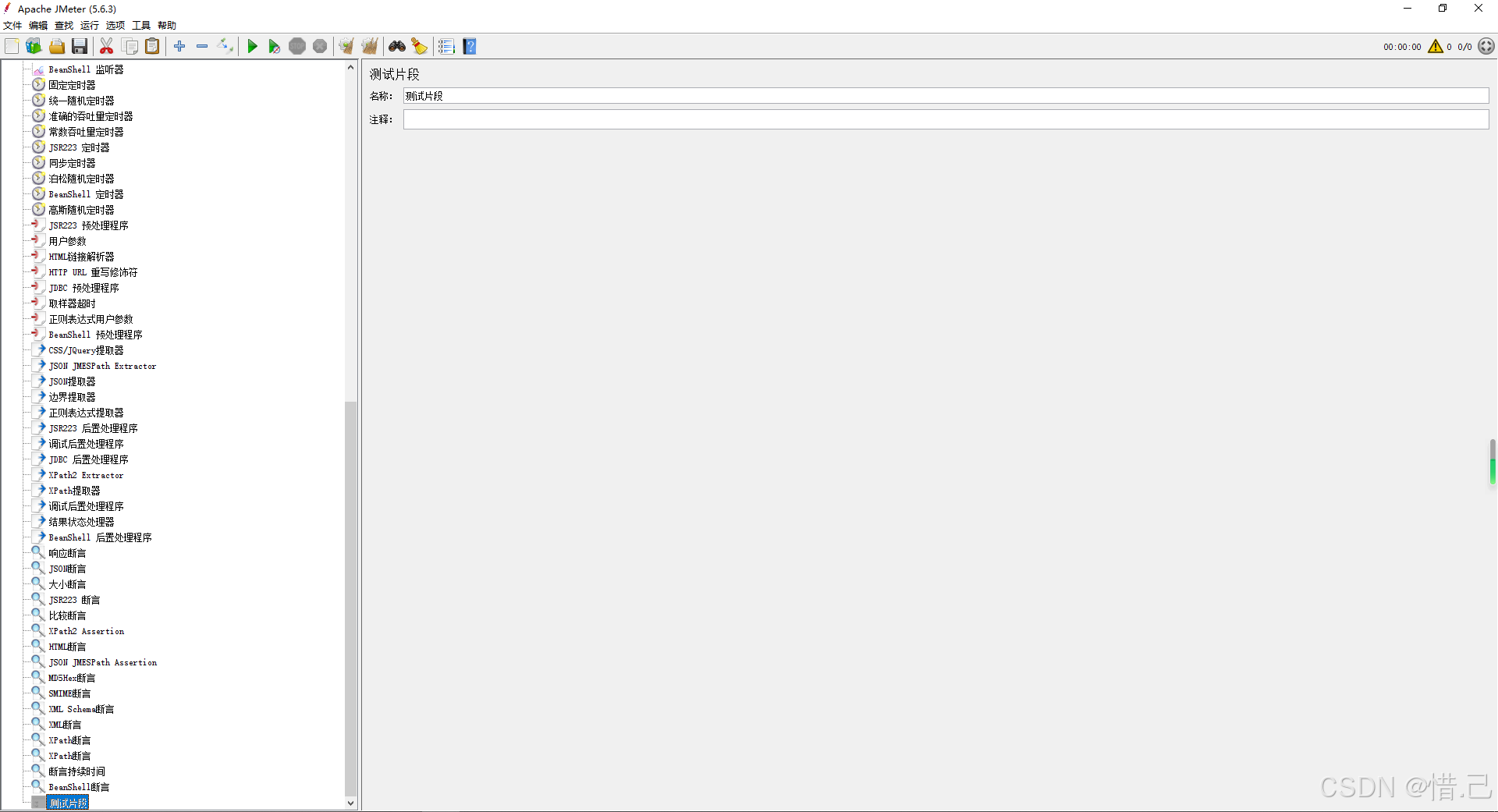Open the 运行 menu
The width and height of the screenshot is (1498, 812).
[90, 26]
